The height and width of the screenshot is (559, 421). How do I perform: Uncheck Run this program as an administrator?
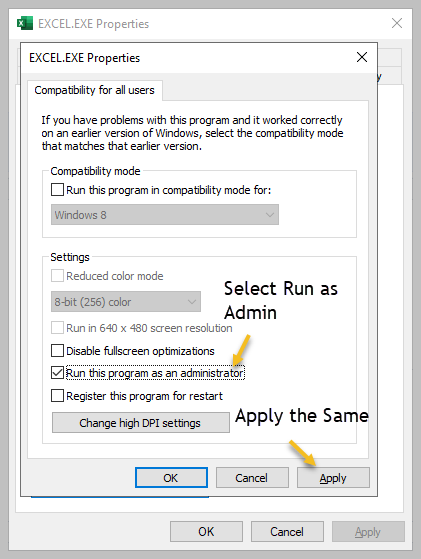click(x=57, y=373)
